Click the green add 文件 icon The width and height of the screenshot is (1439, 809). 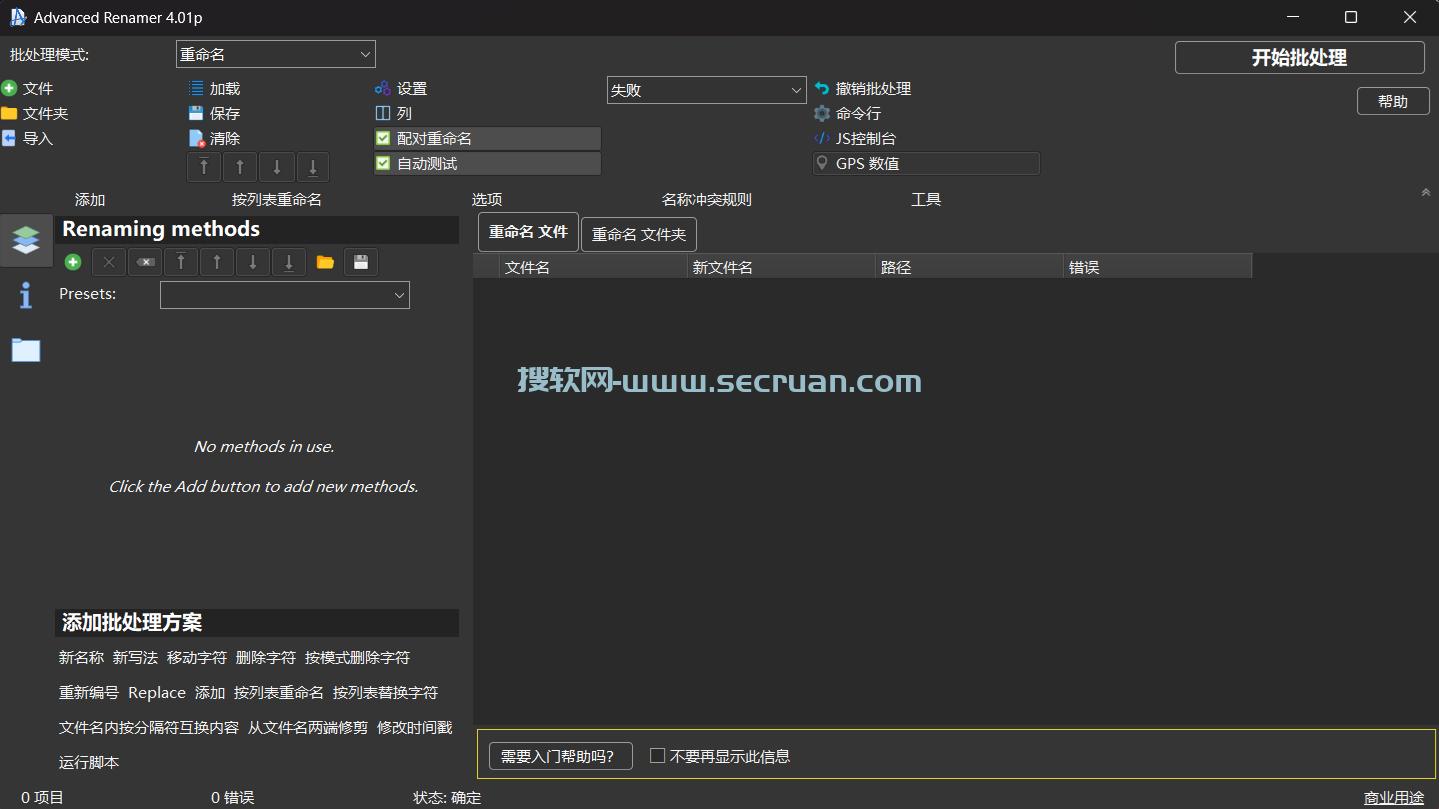(x=9, y=89)
